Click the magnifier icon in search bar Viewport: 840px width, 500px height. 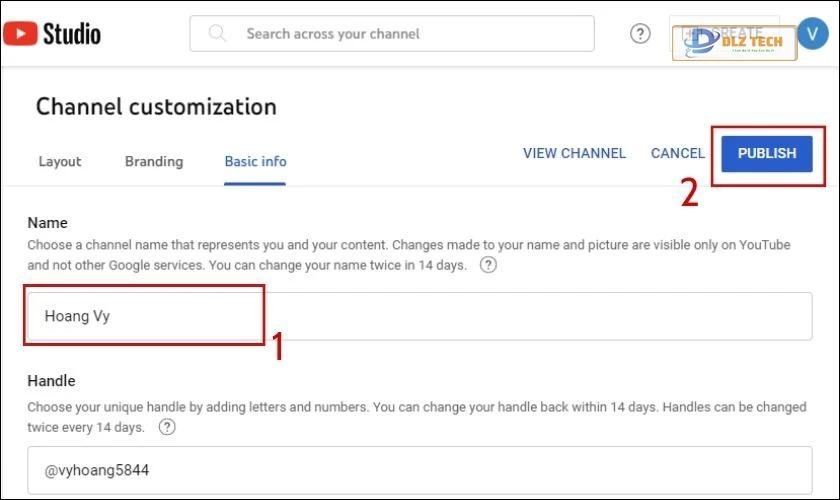[x=217, y=33]
